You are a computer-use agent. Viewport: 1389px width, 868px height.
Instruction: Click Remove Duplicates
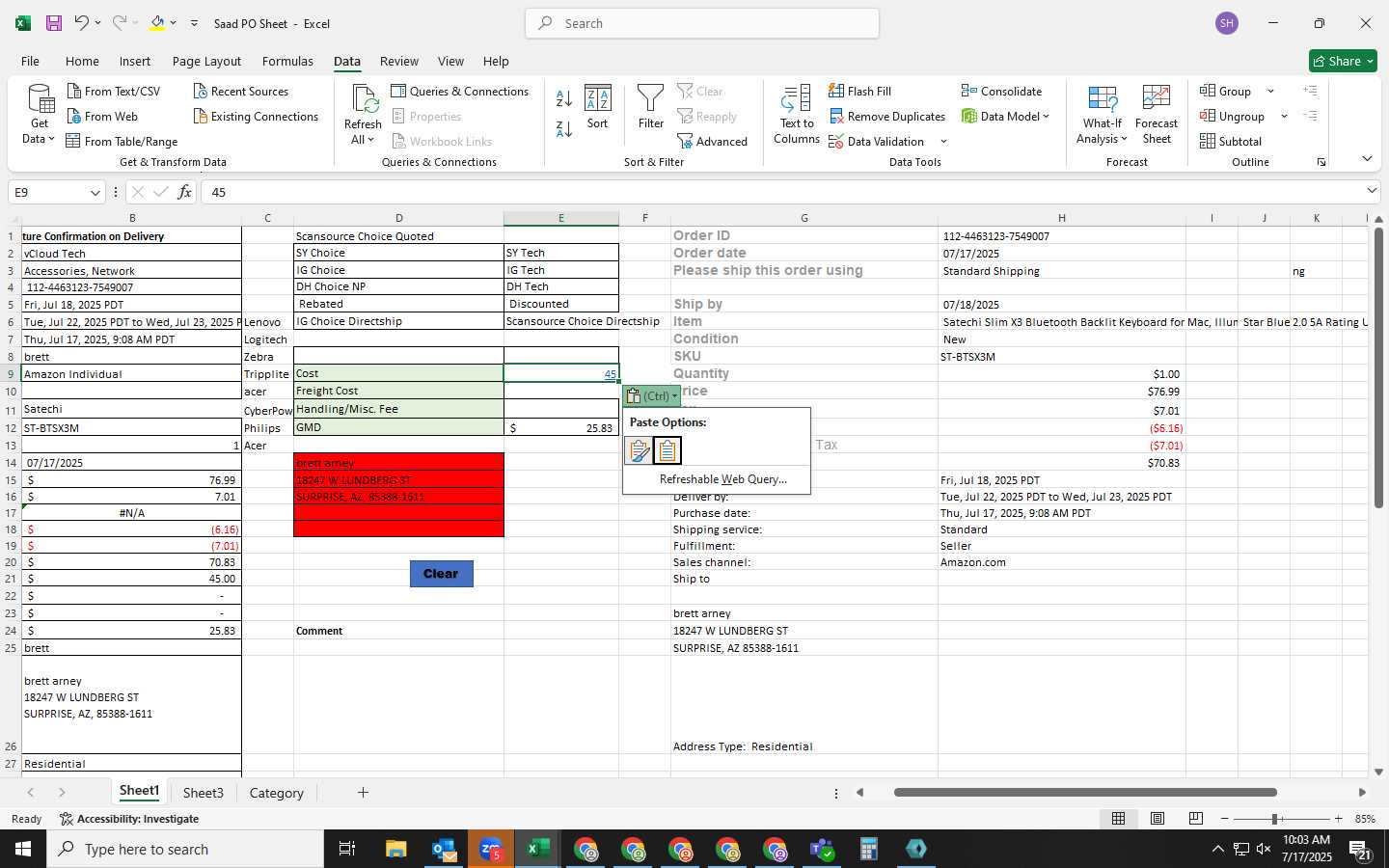pyautogui.click(x=887, y=116)
